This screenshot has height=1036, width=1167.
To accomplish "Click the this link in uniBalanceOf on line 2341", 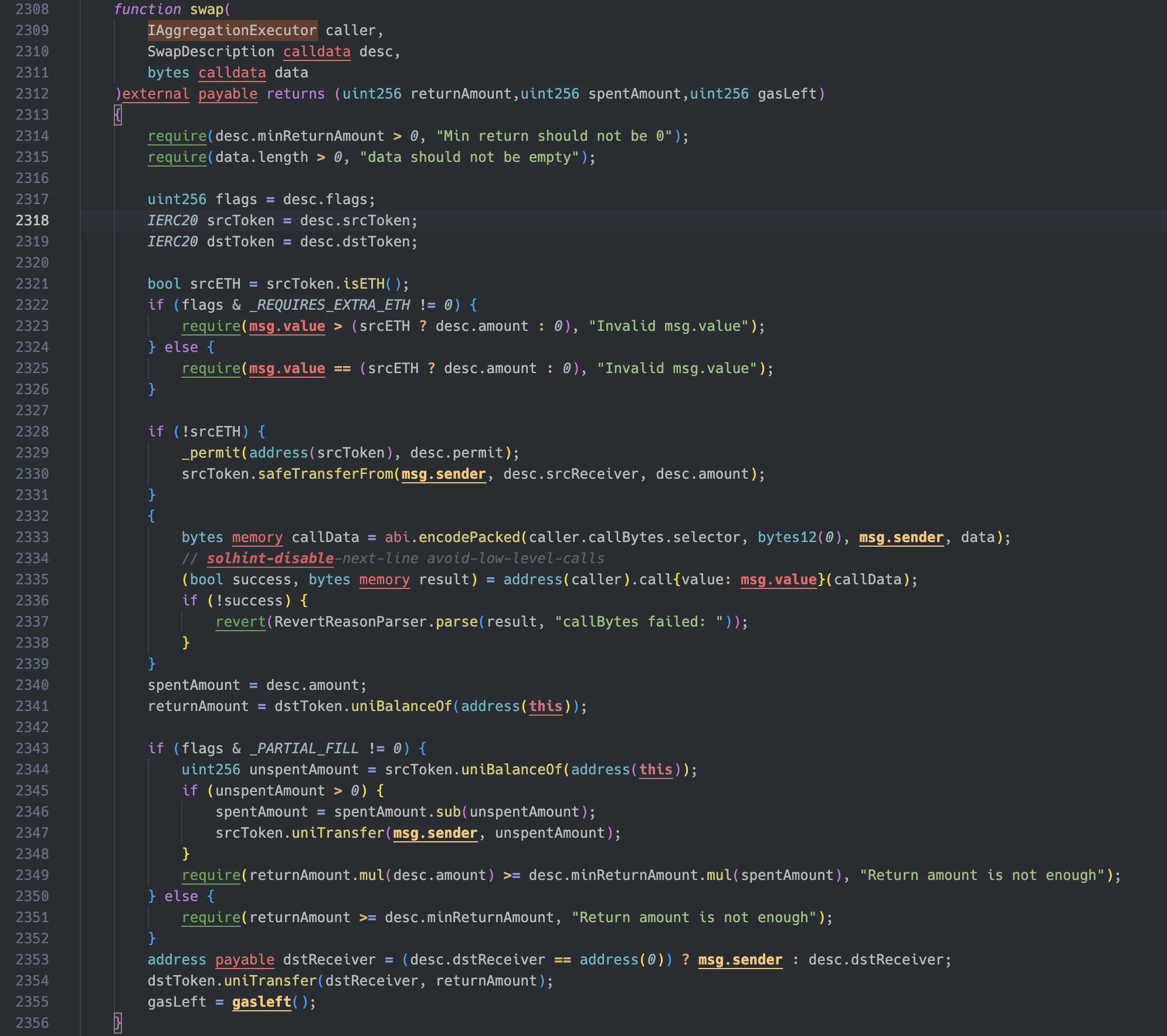I will [545, 706].
